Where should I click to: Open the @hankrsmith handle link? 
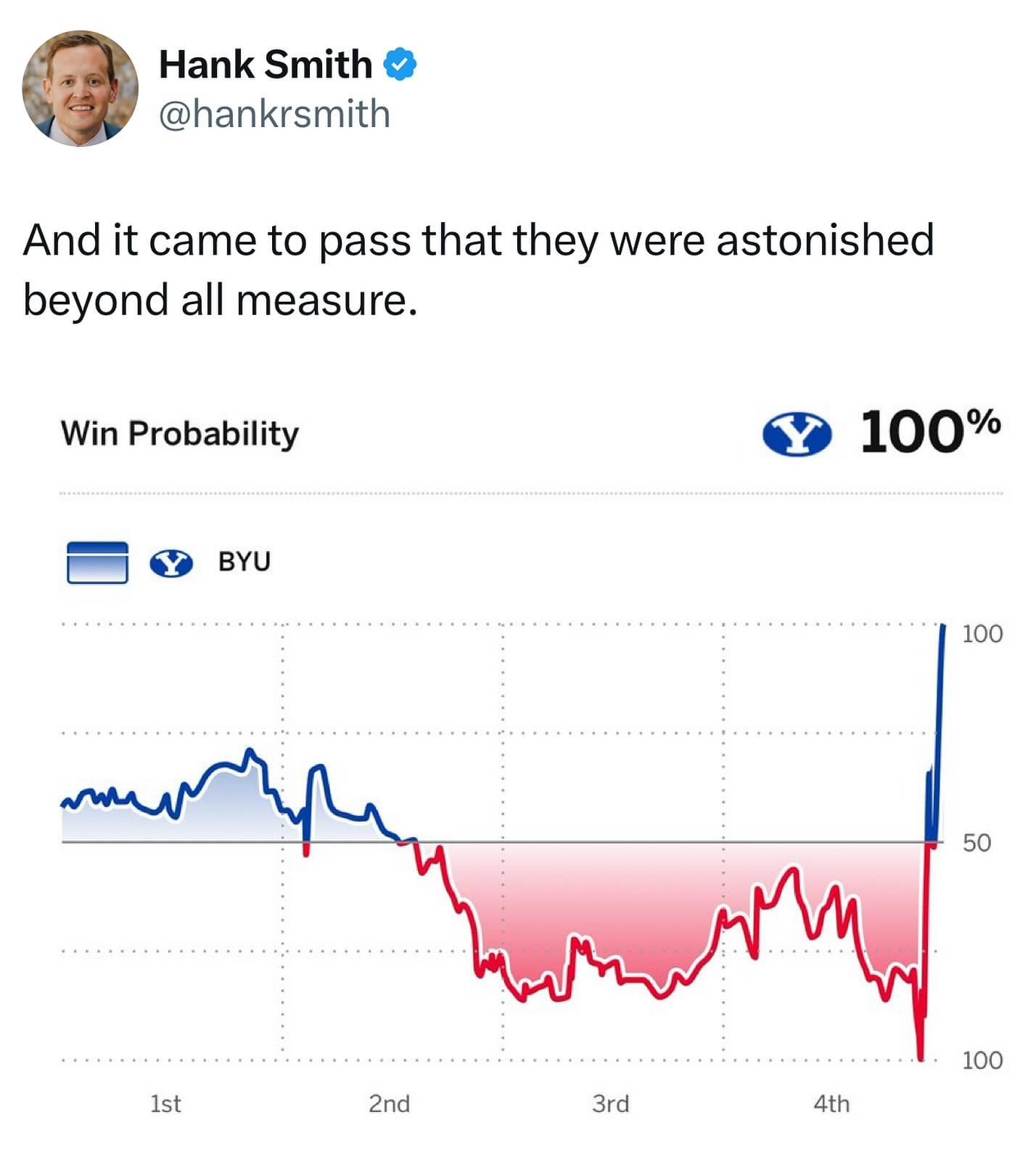coord(274,114)
